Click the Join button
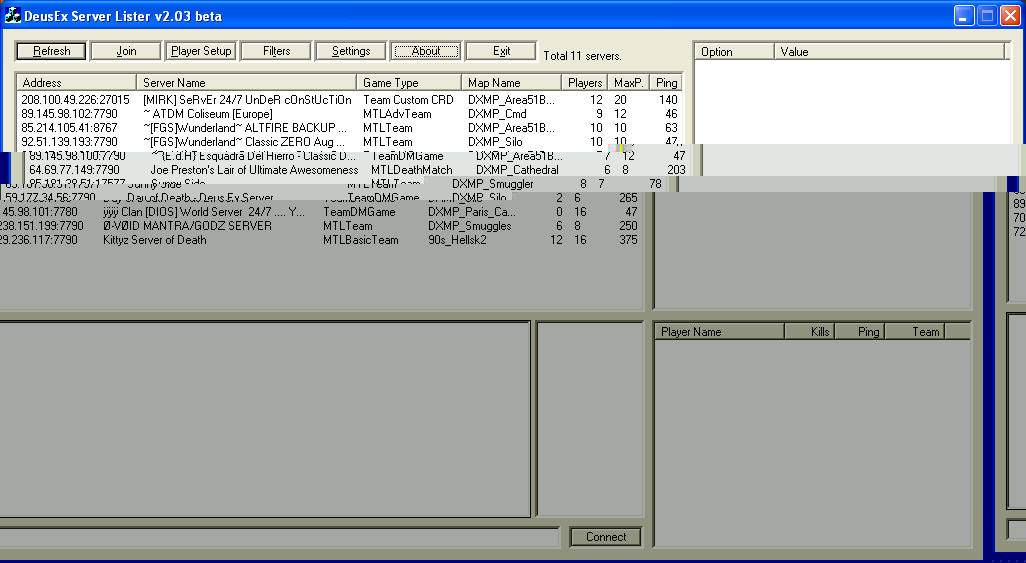This screenshot has width=1026, height=563. (126, 51)
